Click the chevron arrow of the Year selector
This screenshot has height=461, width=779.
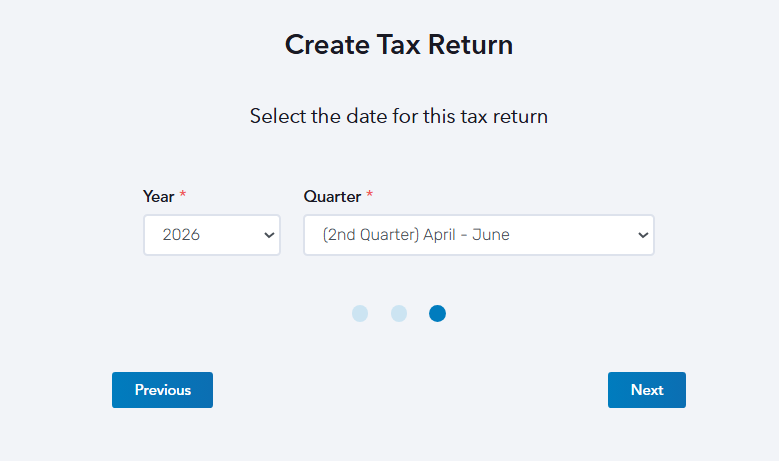click(x=268, y=235)
